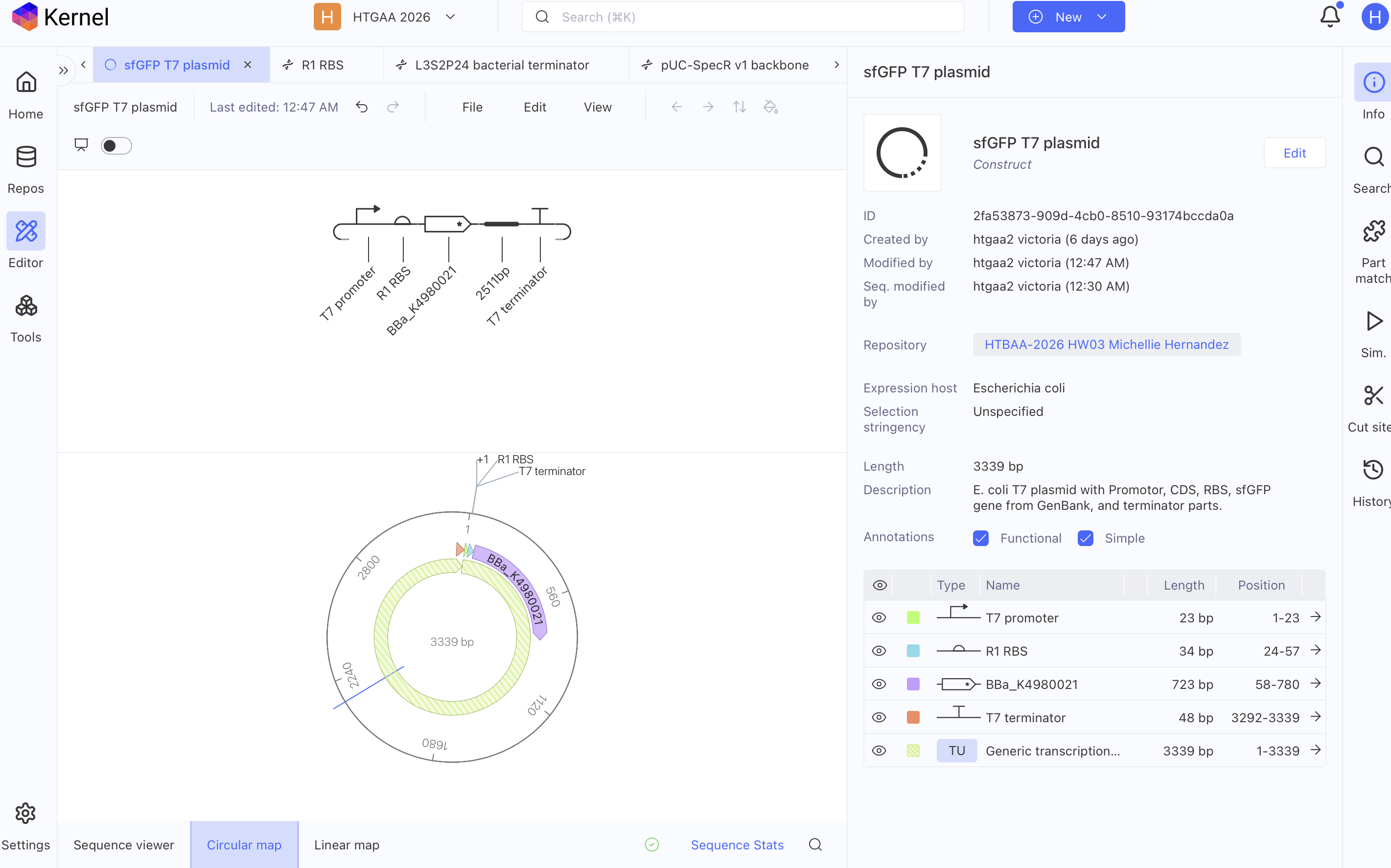Show earlier tabs with left chevron
Screen dimensions: 1391x868
click(x=83, y=65)
